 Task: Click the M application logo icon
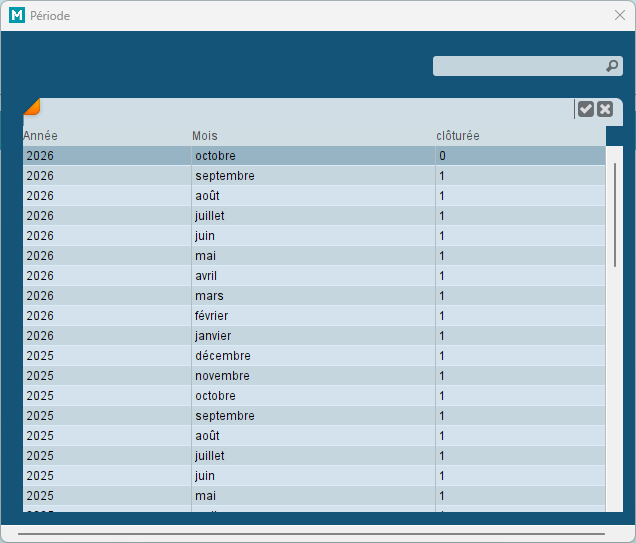[17, 15]
